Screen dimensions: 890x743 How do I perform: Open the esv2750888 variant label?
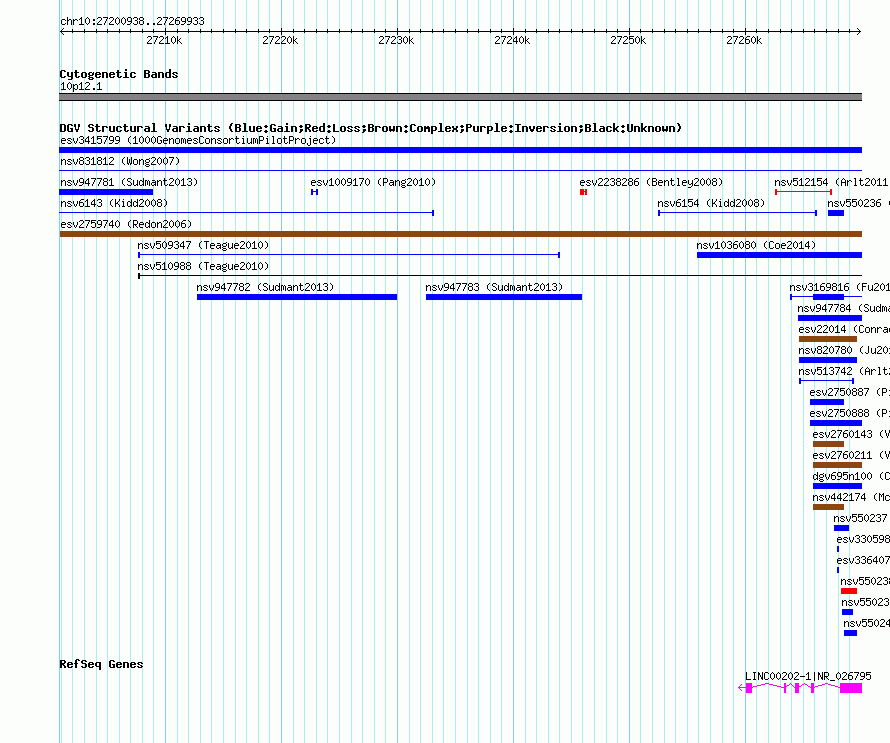coord(850,413)
